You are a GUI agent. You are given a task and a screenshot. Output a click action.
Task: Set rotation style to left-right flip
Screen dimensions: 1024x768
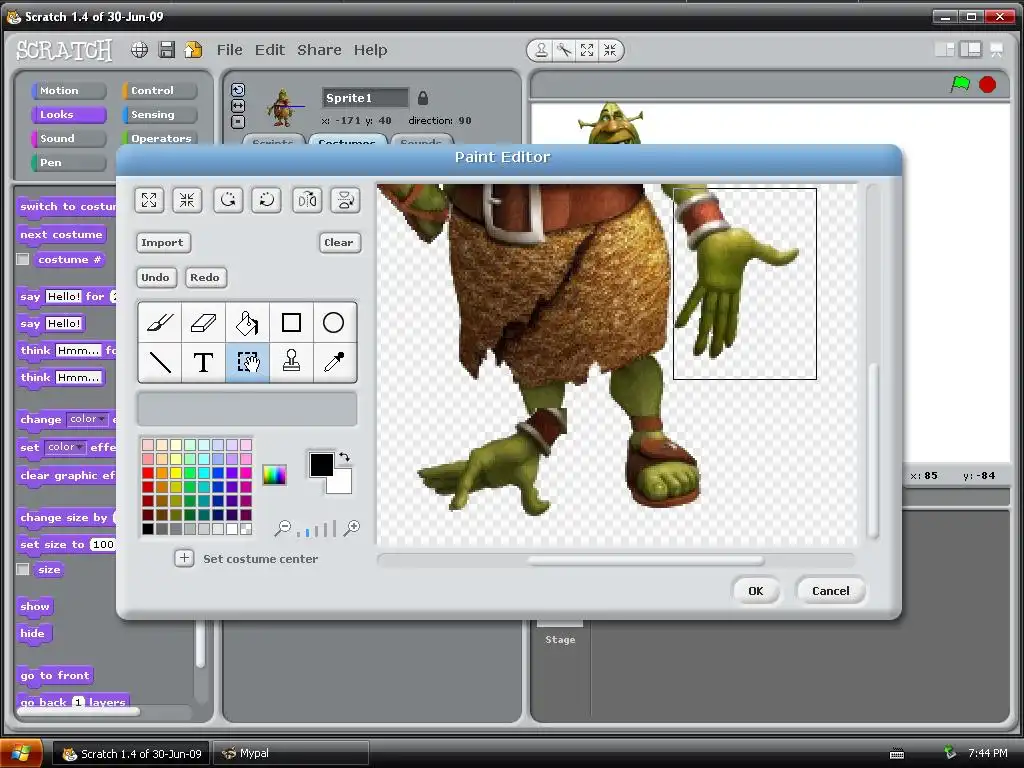tap(238, 106)
